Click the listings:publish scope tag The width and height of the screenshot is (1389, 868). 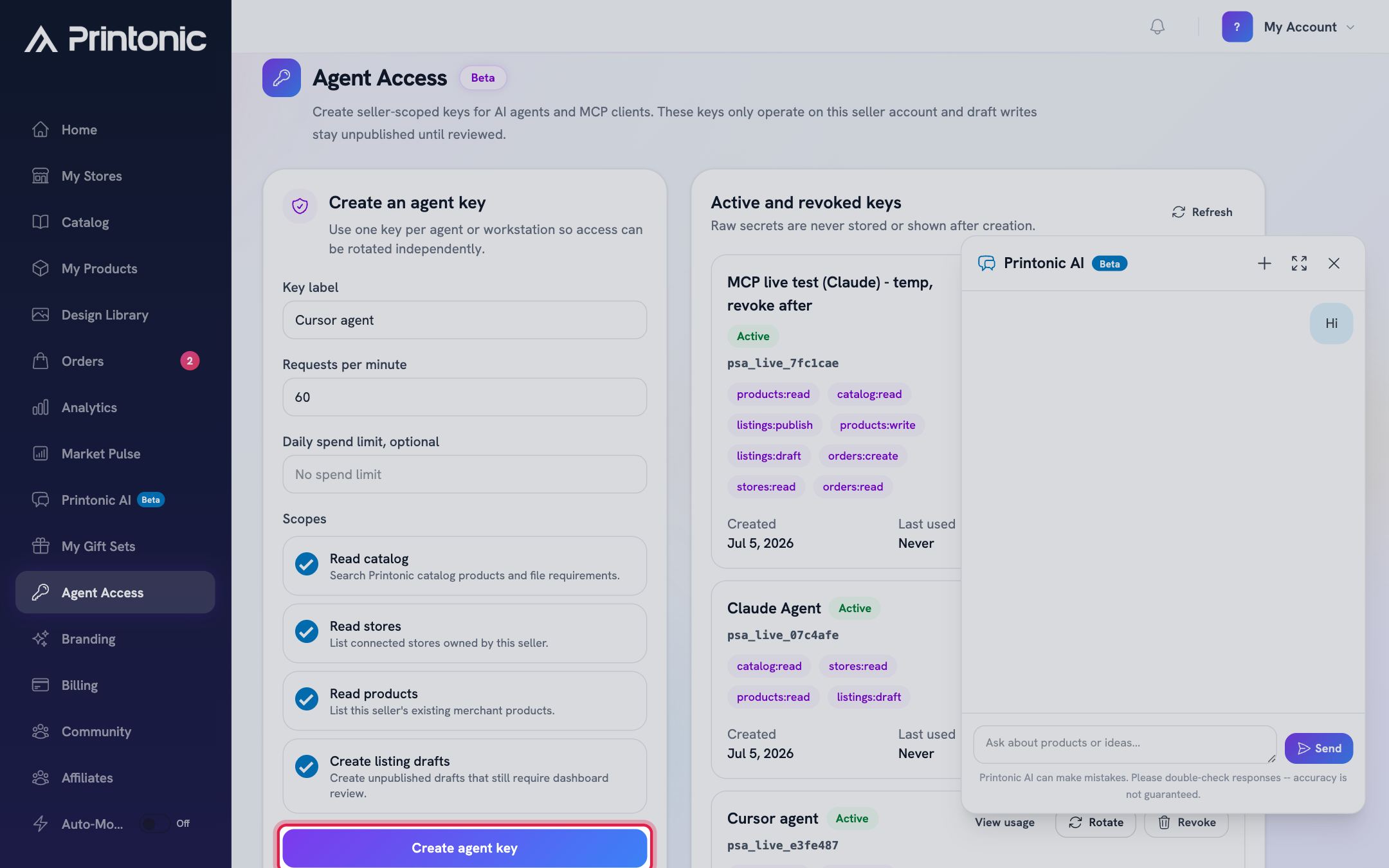[774, 425]
